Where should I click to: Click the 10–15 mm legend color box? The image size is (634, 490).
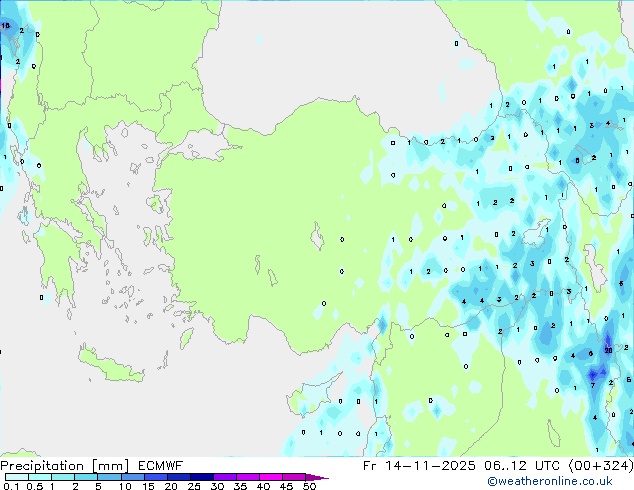132,477
